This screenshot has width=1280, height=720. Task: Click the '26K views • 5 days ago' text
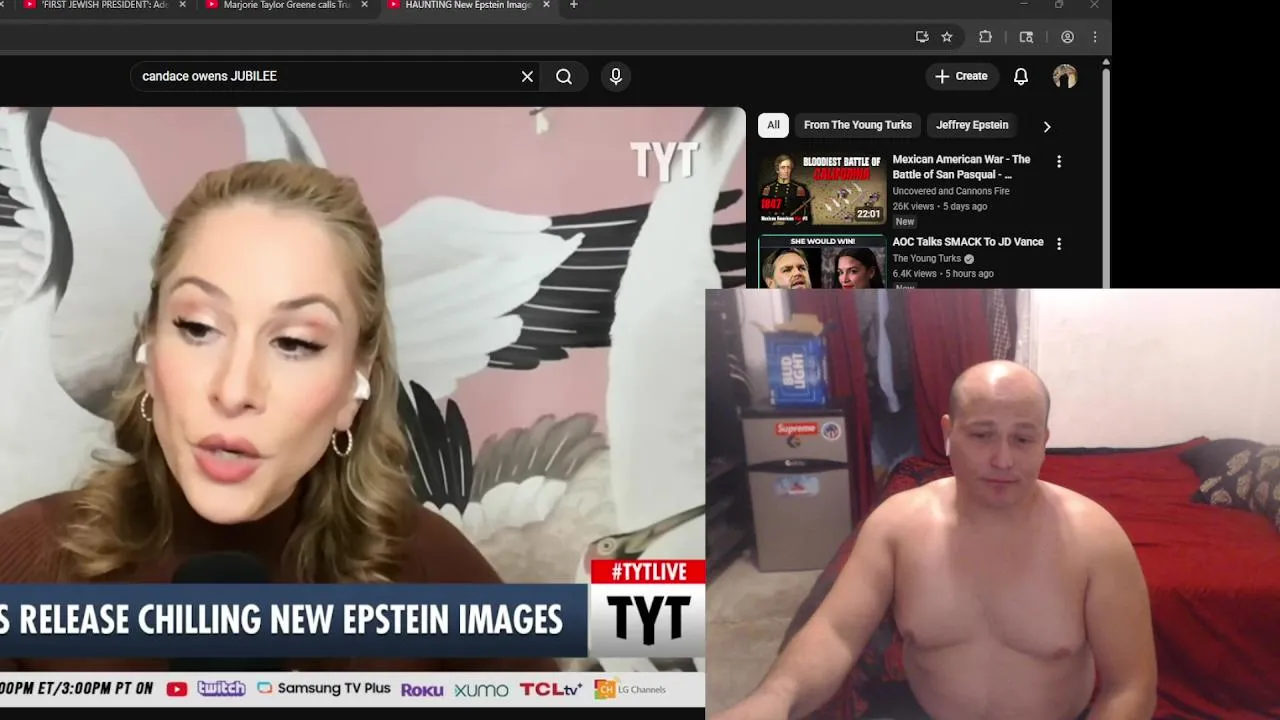(940, 206)
